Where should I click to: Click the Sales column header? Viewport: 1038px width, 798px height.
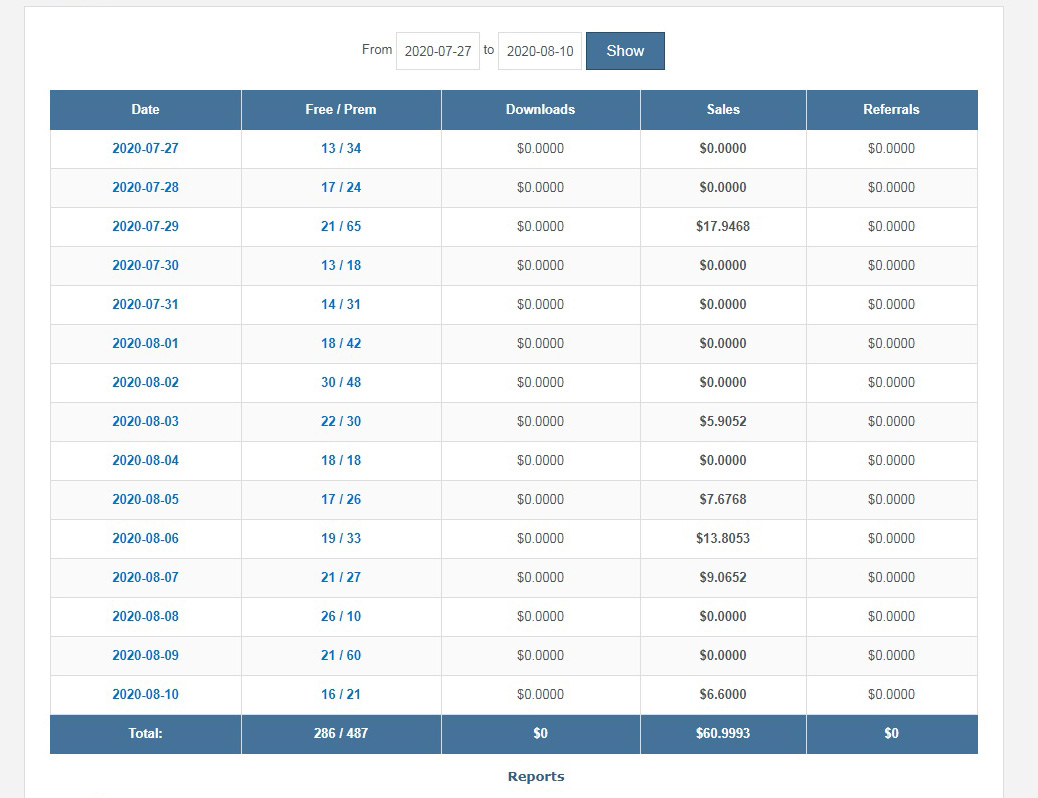(x=723, y=109)
